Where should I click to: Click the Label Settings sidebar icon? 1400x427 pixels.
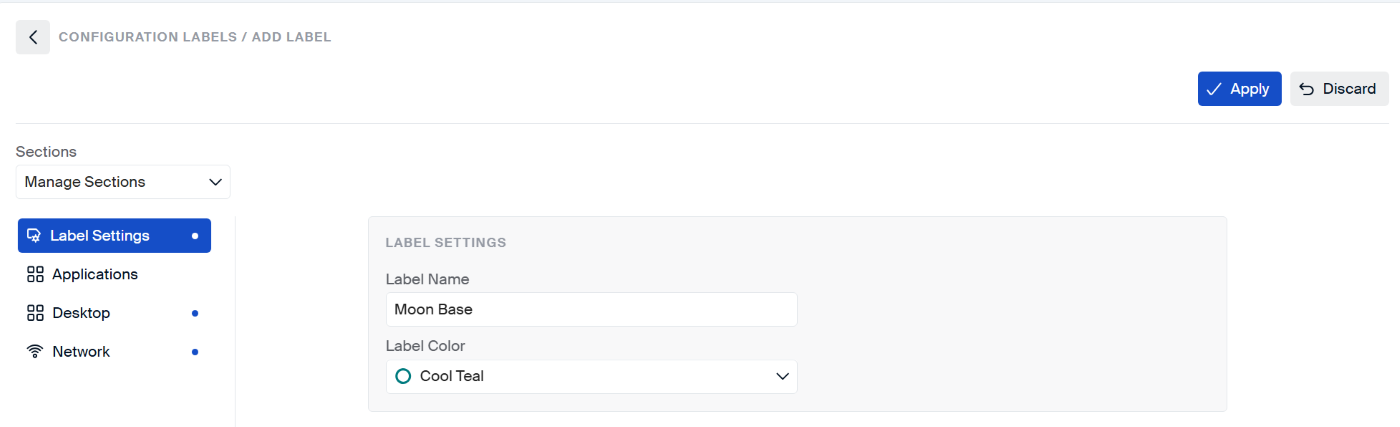[x=34, y=236]
